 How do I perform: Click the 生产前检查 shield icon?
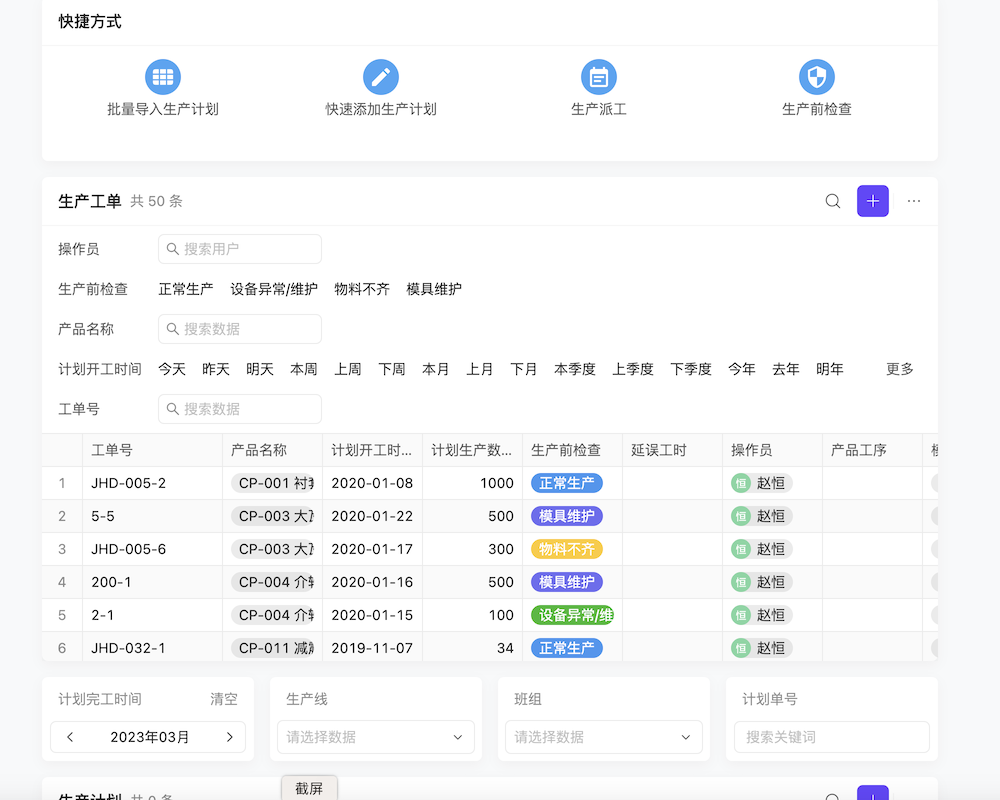pos(816,76)
